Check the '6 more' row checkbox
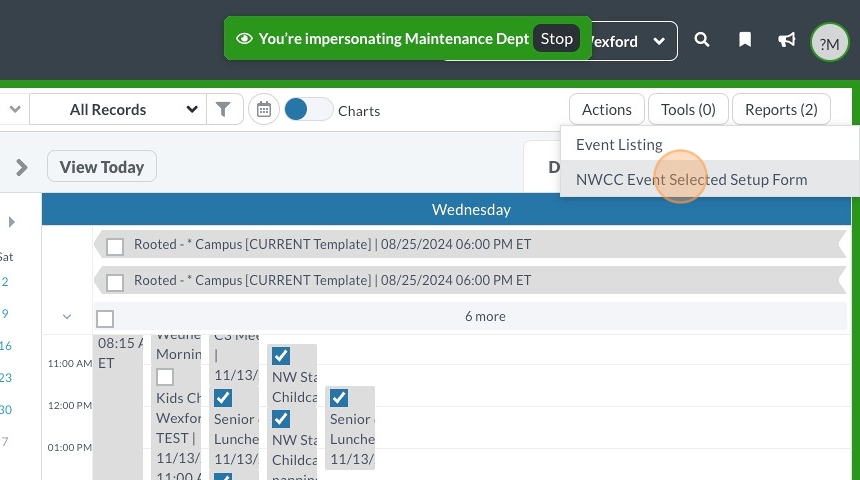Viewport: 860px width, 480px height. (x=105, y=318)
